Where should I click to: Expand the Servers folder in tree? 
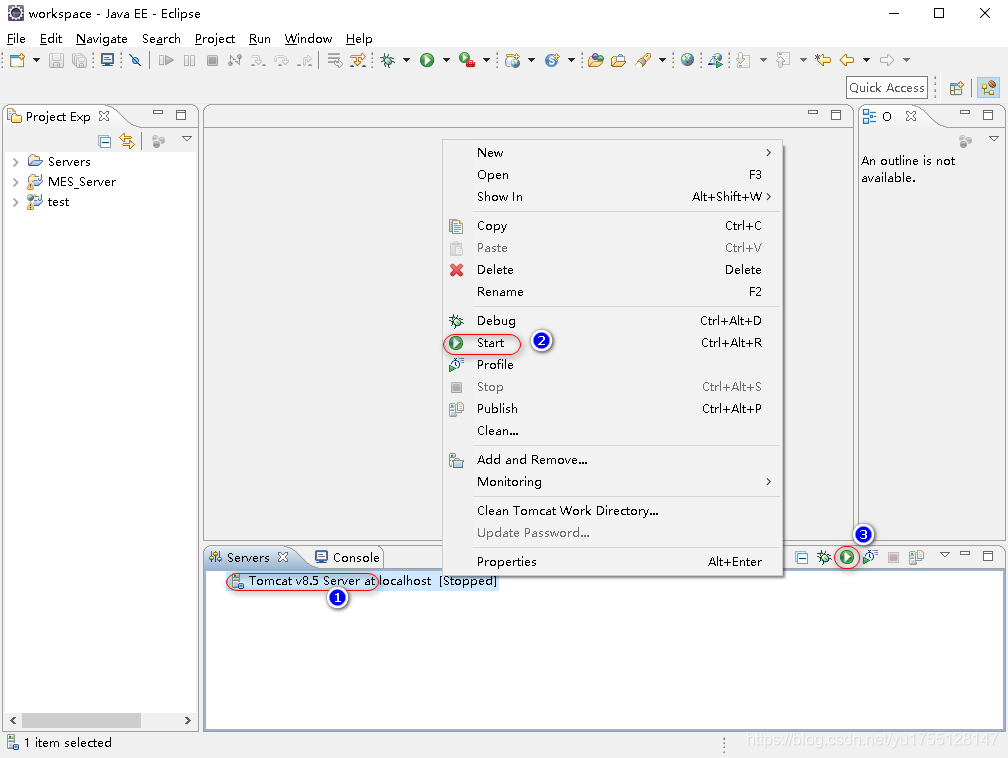pyautogui.click(x=15, y=162)
